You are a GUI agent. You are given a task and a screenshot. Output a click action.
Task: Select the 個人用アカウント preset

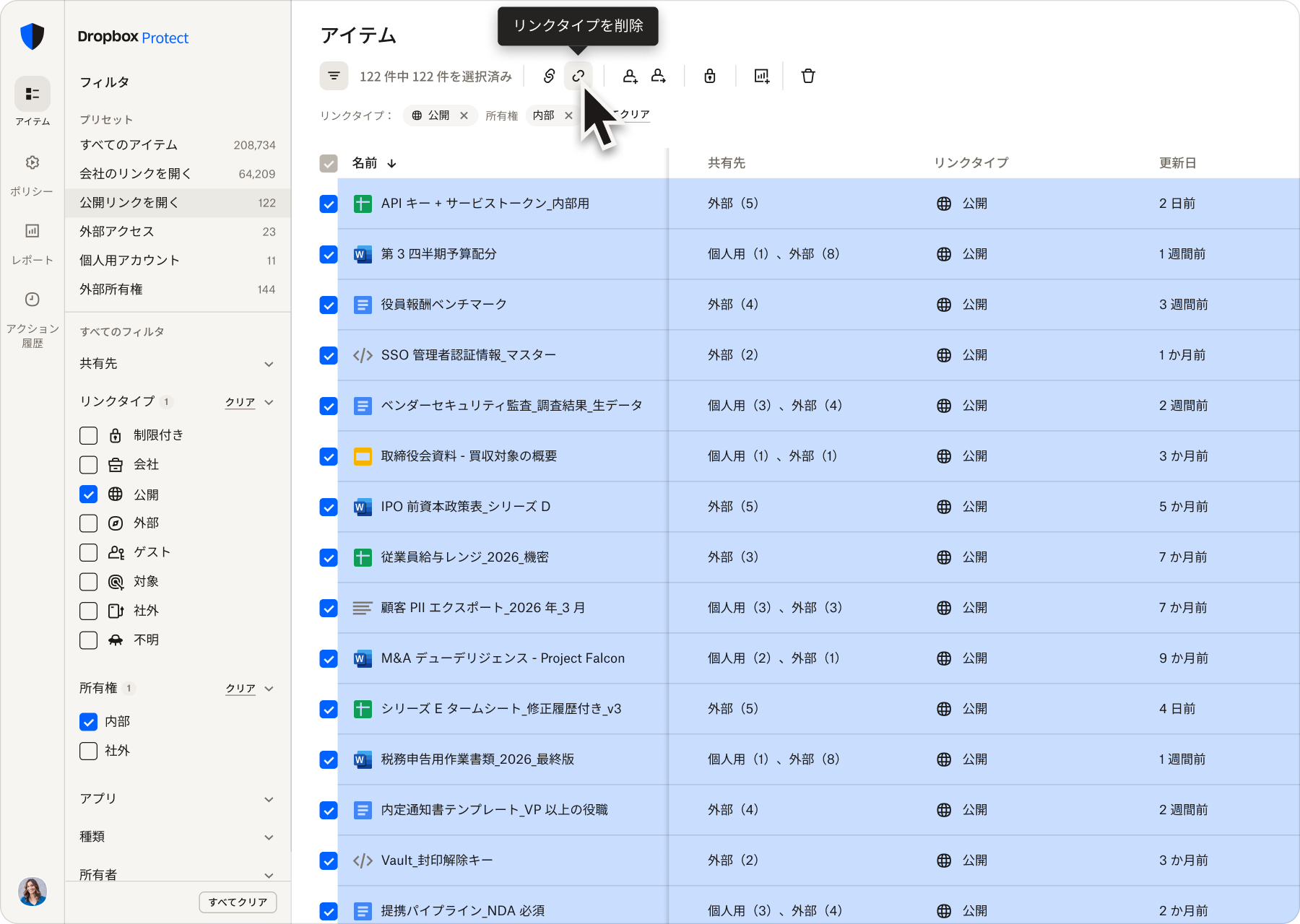[x=178, y=261]
